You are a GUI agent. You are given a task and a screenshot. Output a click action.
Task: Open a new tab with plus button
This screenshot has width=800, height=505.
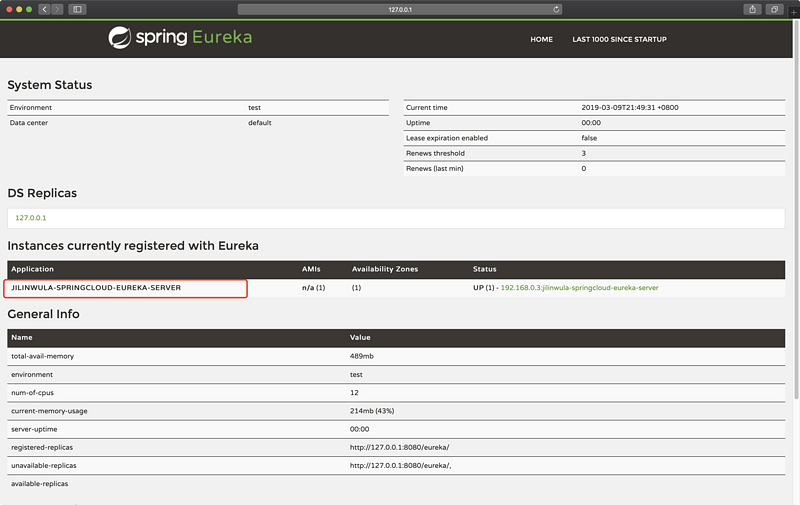pyautogui.click(x=793, y=11)
